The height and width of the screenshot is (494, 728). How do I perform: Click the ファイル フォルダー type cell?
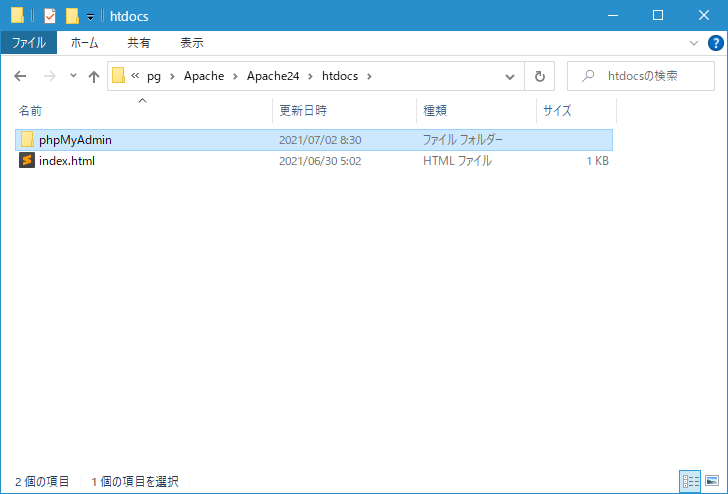[x=462, y=140]
